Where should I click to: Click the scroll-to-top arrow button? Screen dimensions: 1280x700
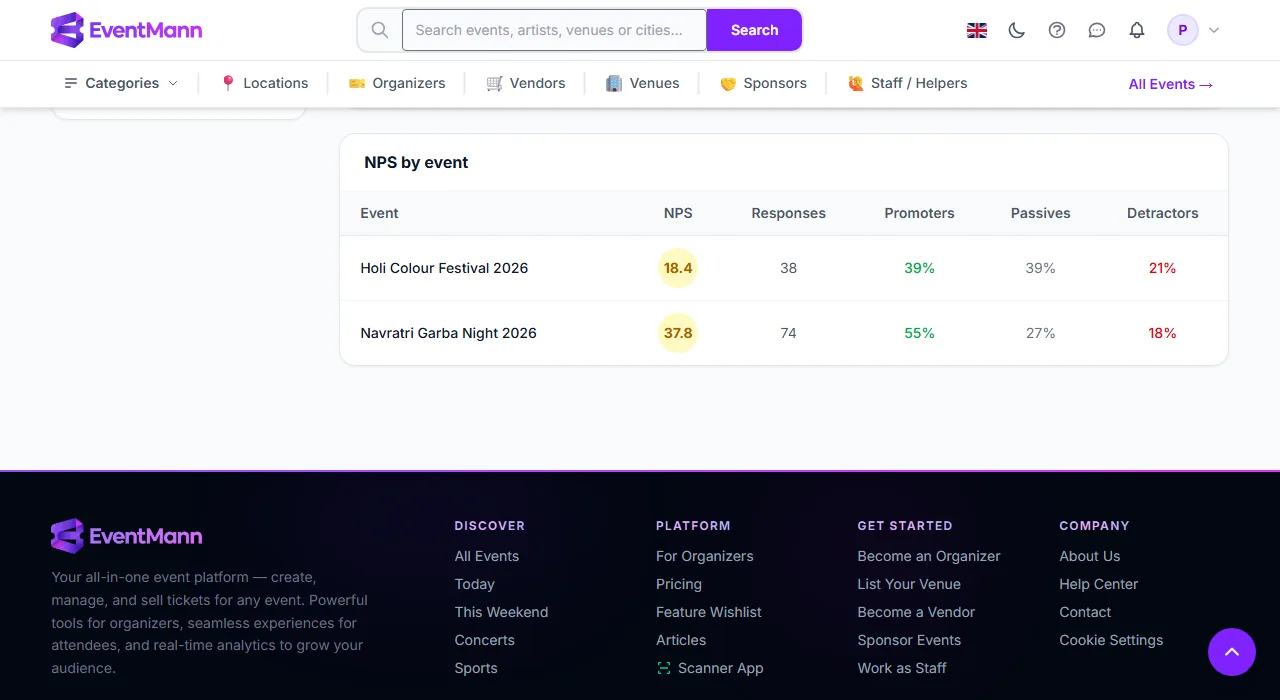coord(1232,652)
